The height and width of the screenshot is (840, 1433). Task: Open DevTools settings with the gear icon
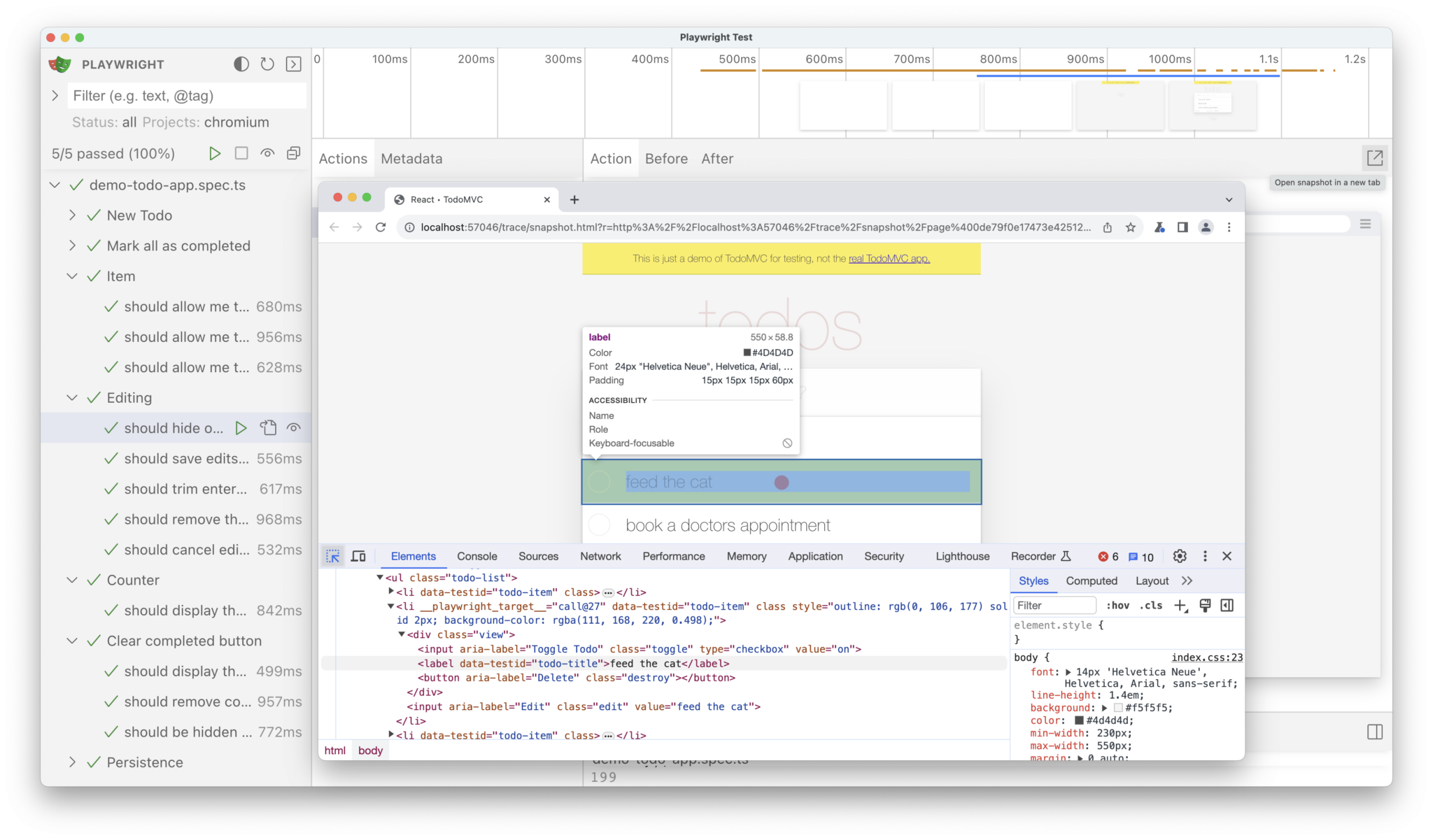coord(1180,556)
